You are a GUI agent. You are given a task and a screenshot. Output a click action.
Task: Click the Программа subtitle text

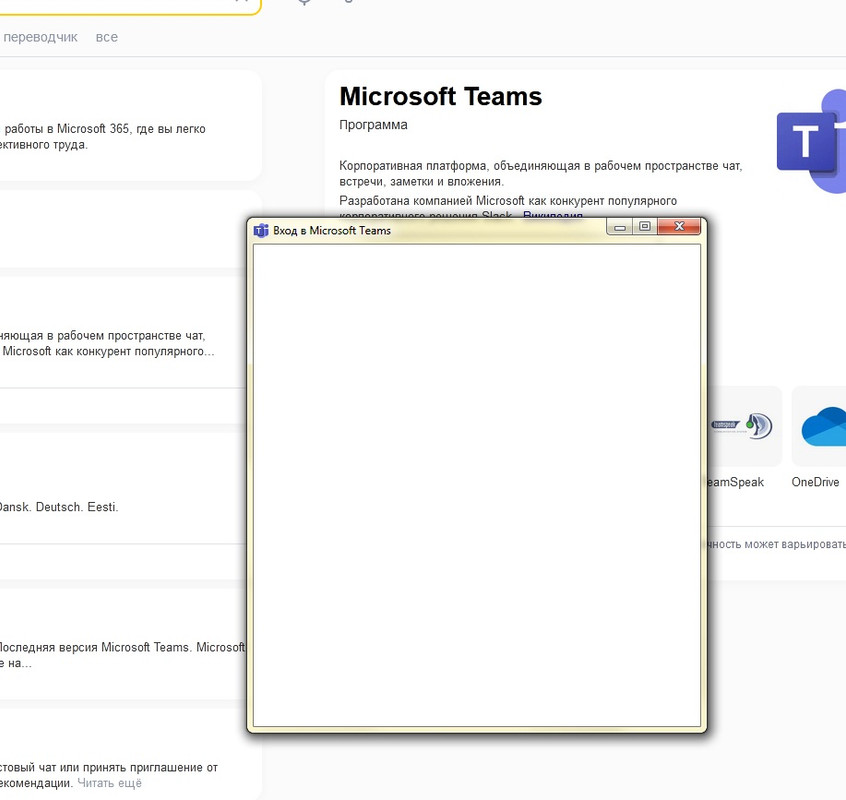373,125
